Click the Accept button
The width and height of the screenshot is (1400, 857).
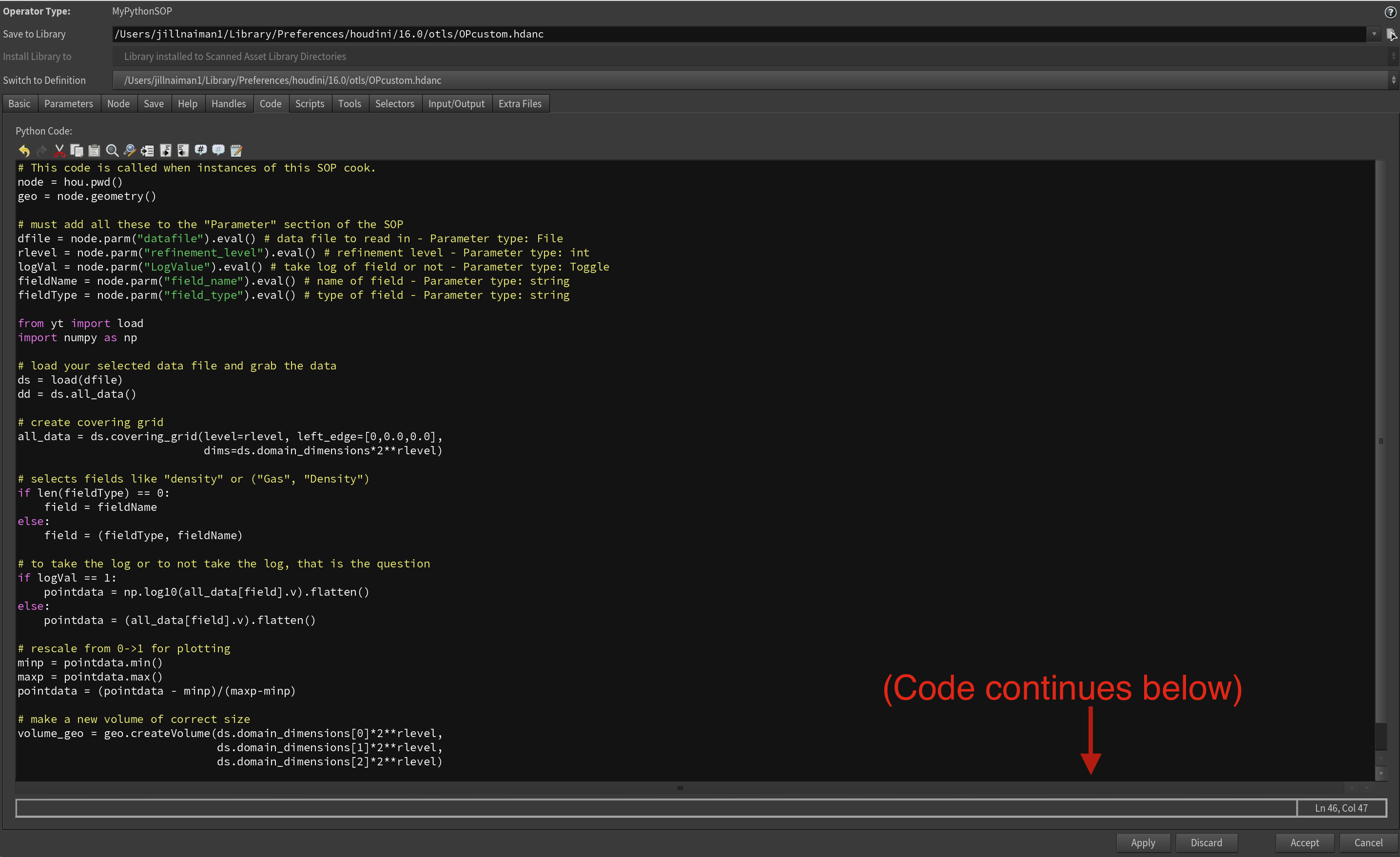[1304, 843]
